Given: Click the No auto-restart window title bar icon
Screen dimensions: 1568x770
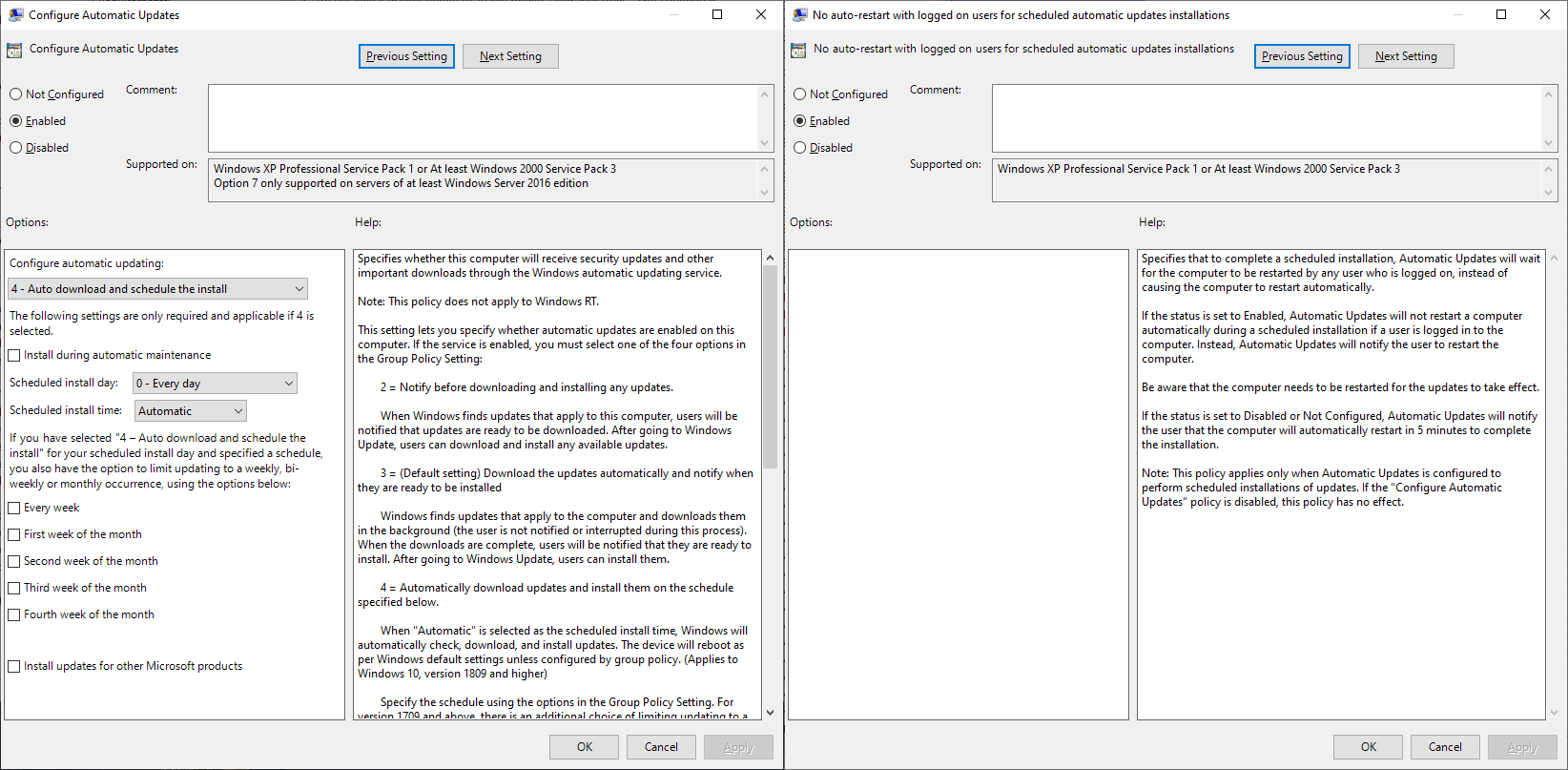Looking at the screenshot, I should 799,14.
